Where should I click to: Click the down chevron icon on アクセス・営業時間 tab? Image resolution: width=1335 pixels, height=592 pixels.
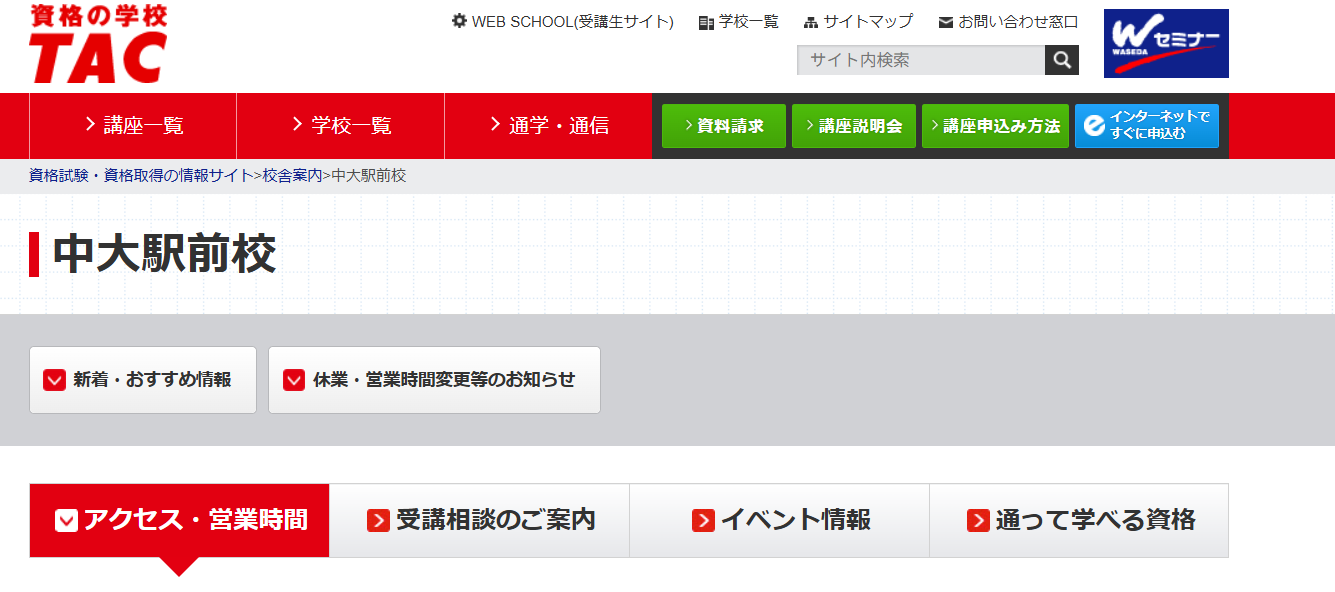pyautogui.click(x=66, y=521)
